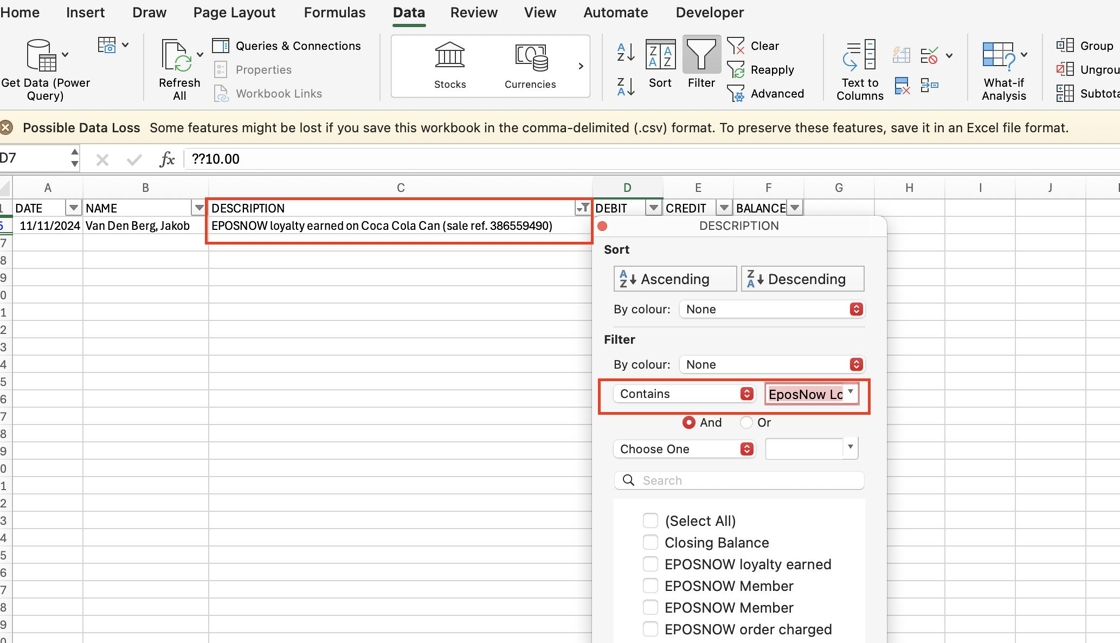
Task: Select column H header
Action: pos(909,188)
